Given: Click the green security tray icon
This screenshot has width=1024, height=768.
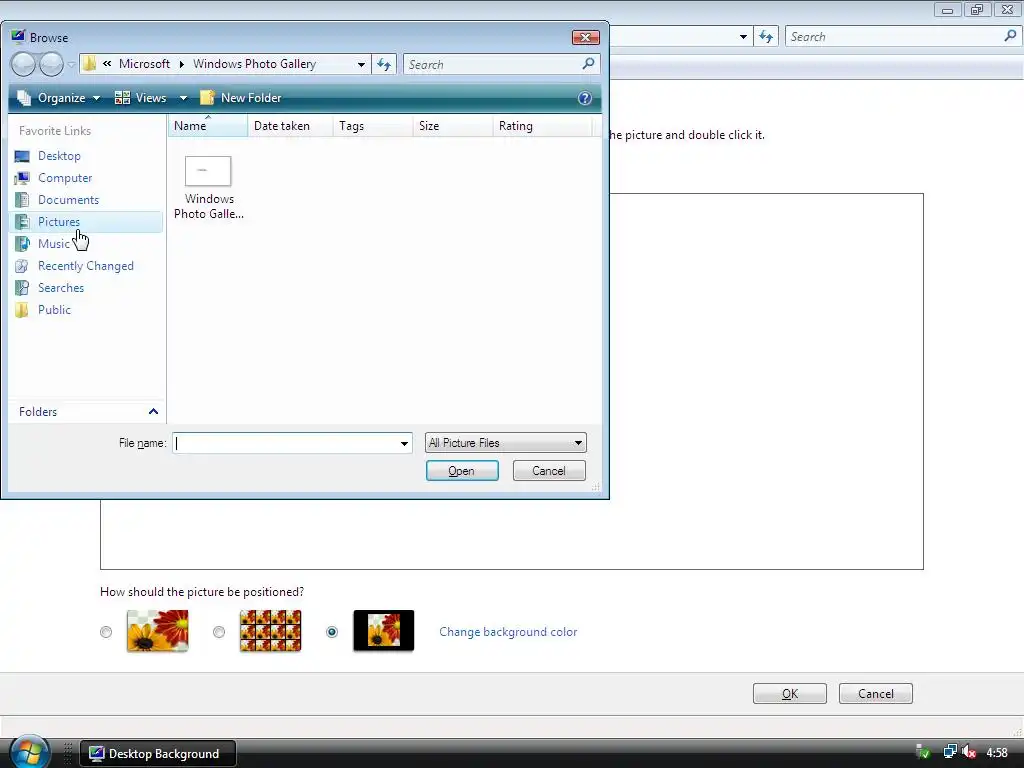Looking at the screenshot, I should pos(923,752).
